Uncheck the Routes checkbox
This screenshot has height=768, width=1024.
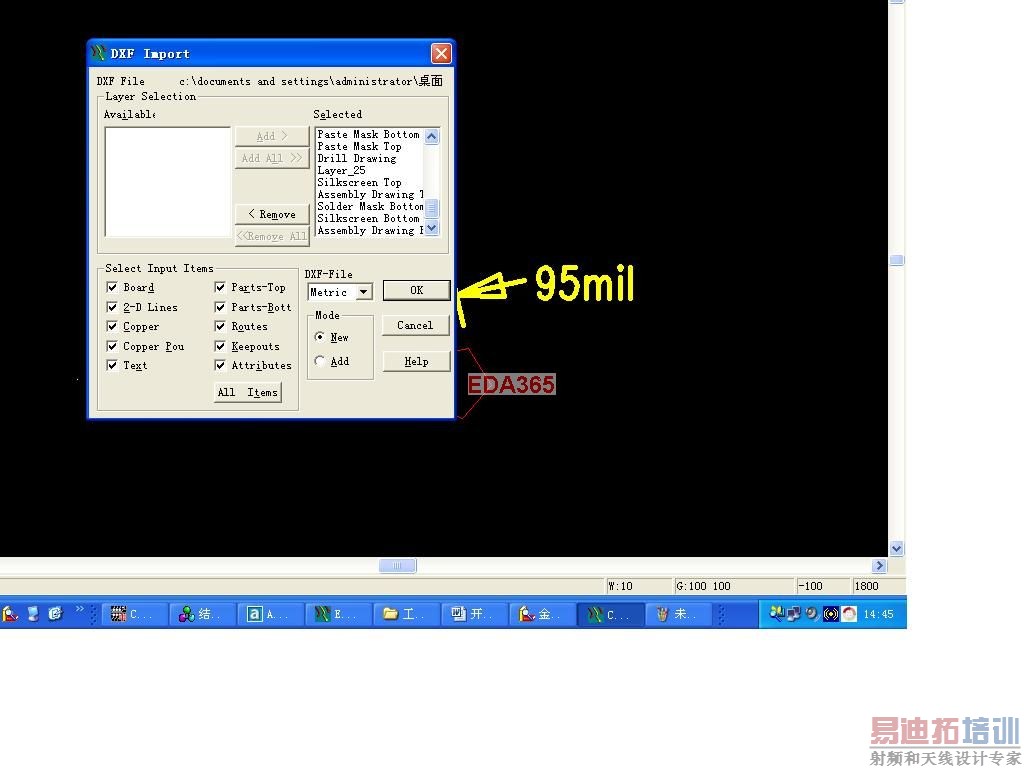(220, 327)
